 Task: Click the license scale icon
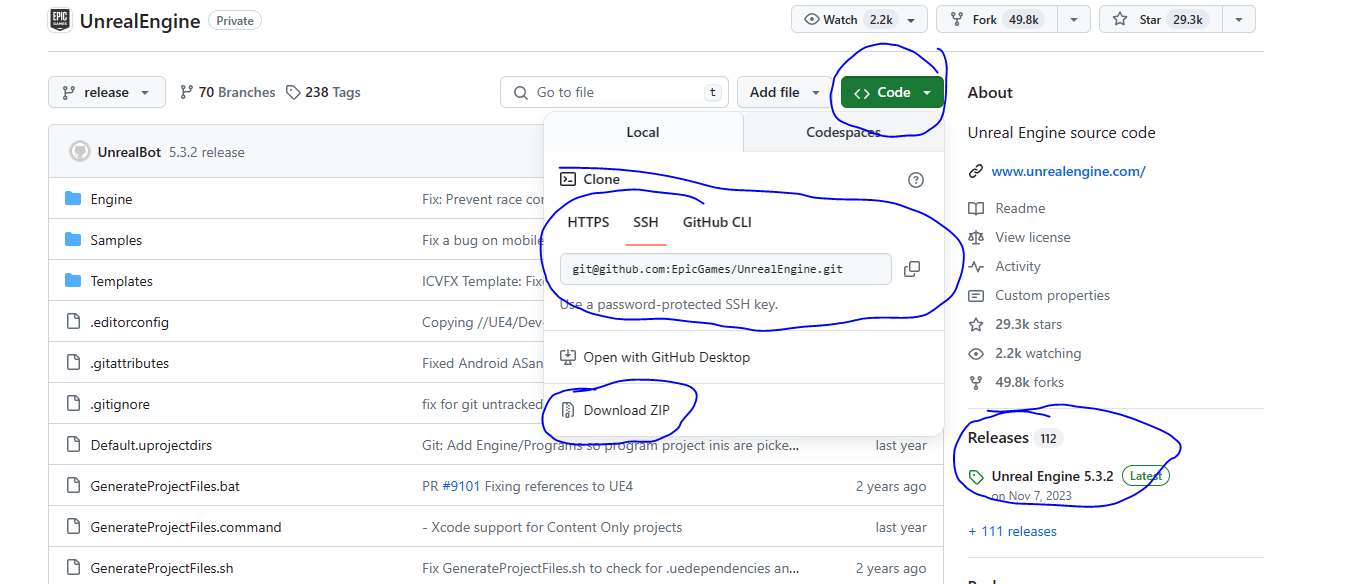coord(976,237)
